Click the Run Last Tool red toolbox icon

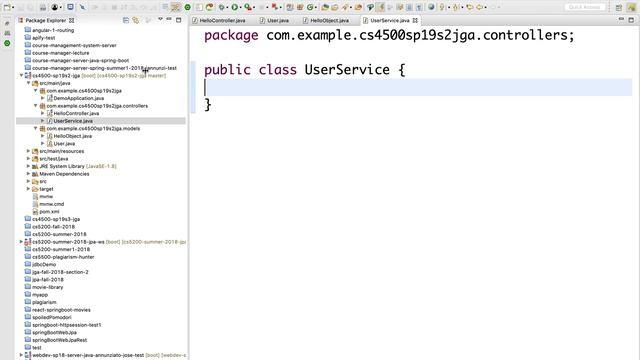point(248,7)
